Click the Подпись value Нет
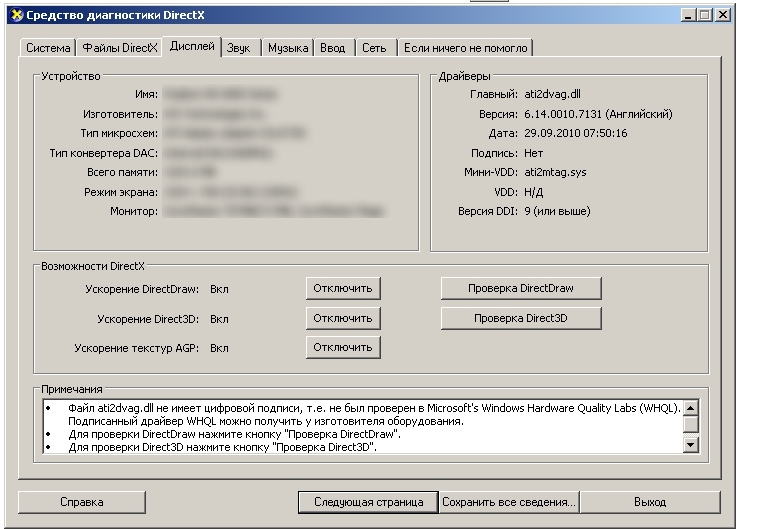Screen dimensions: 759x529 [533, 153]
